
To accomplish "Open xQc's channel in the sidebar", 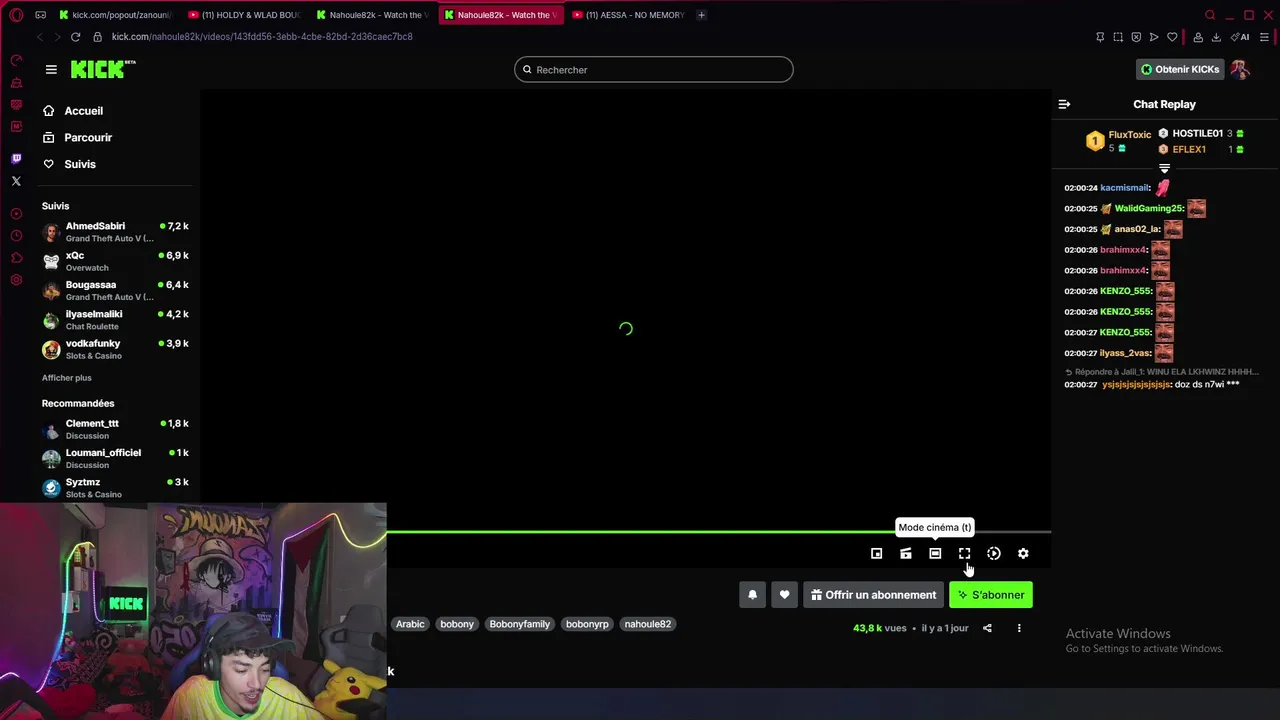I will tap(115, 261).
